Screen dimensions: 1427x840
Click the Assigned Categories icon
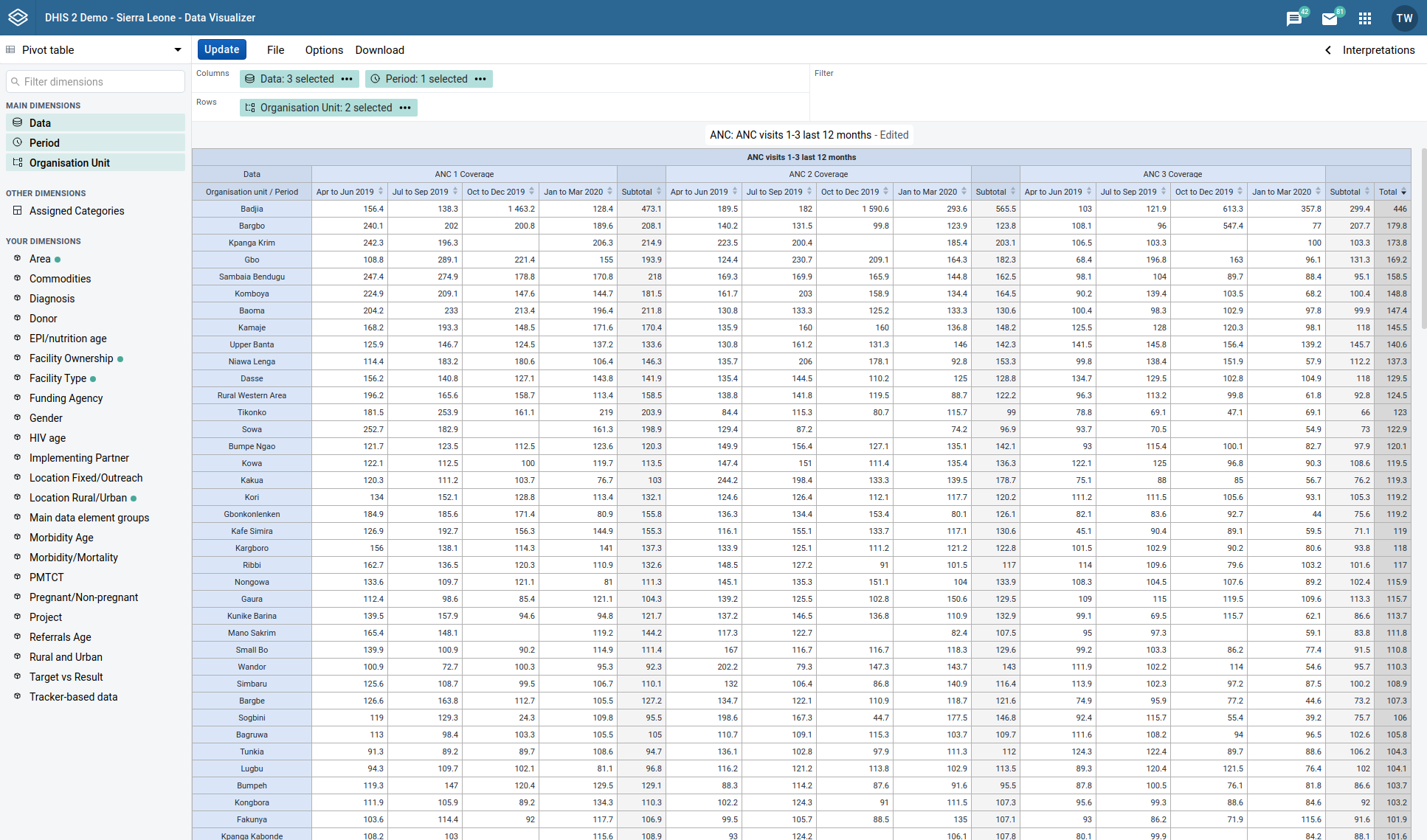(18, 210)
